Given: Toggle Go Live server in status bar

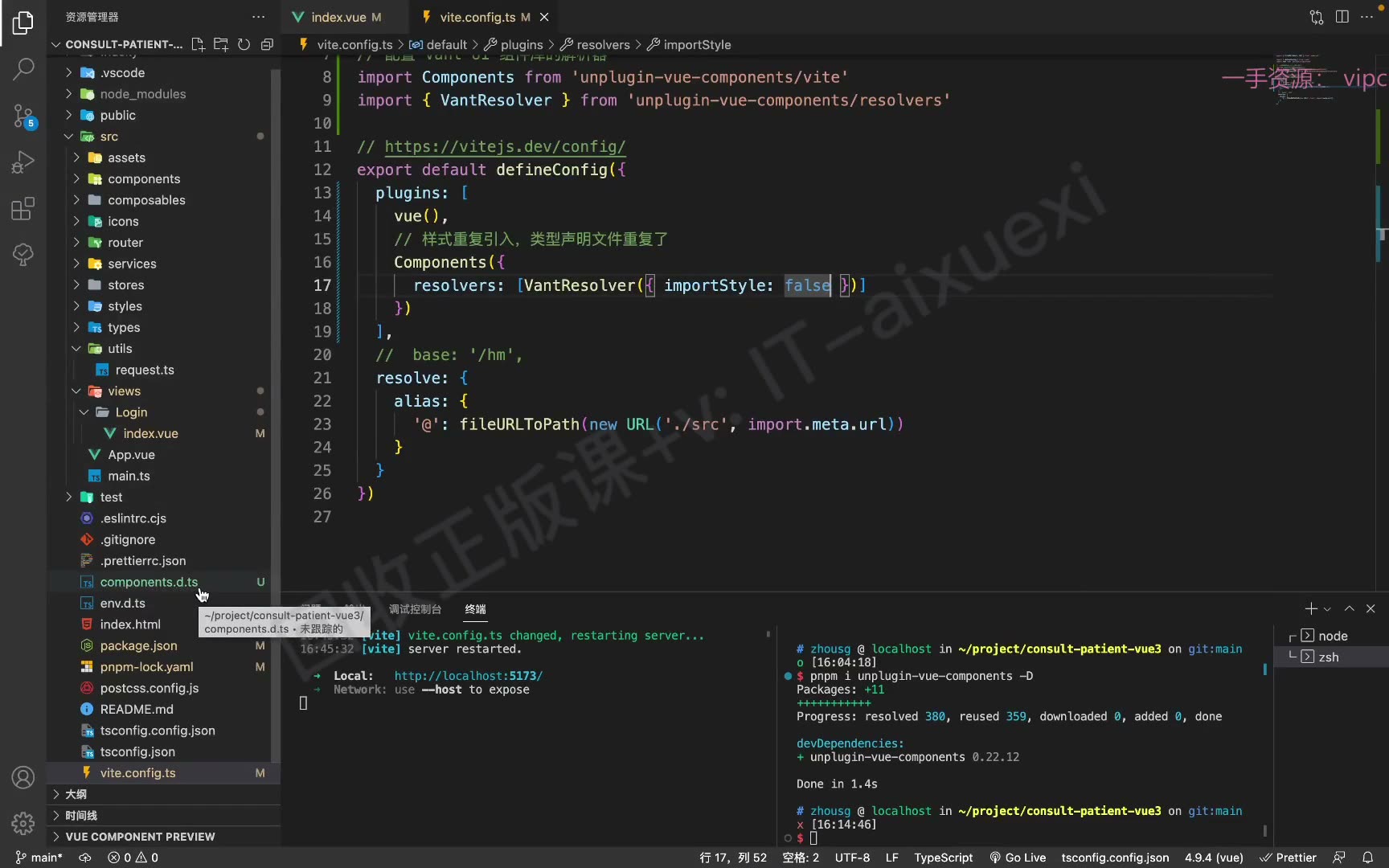Looking at the screenshot, I should (x=1018, y=858).
